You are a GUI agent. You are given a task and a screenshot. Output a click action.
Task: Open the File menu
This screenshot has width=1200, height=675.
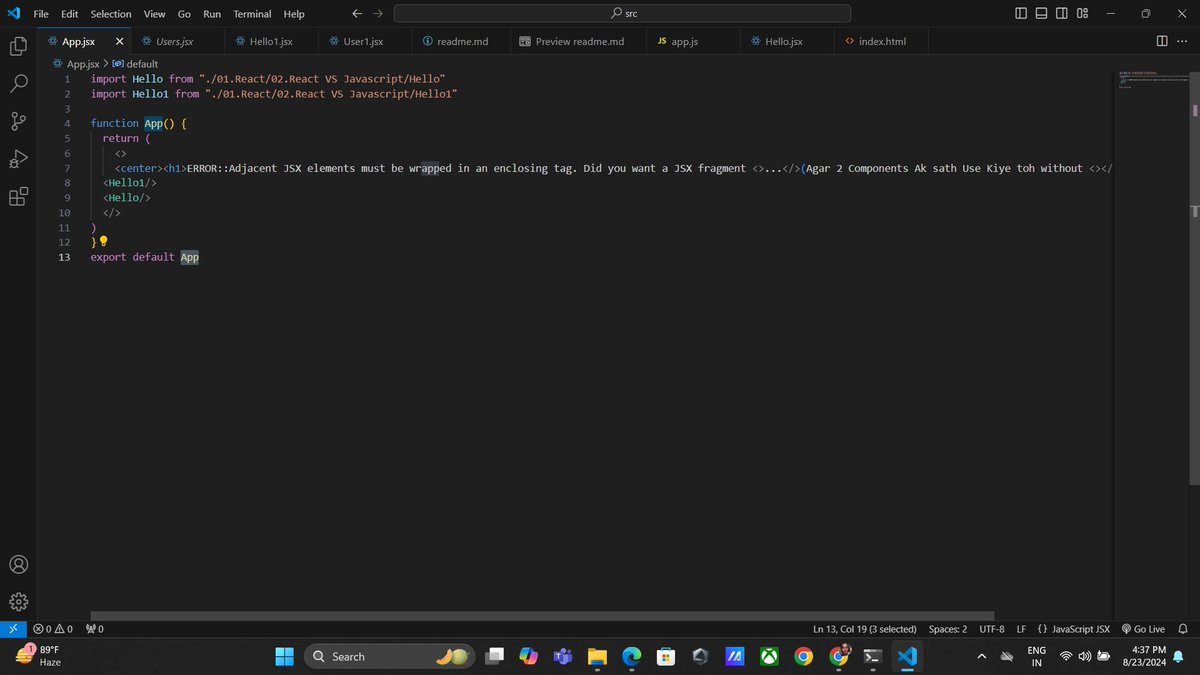pos(42,14)
